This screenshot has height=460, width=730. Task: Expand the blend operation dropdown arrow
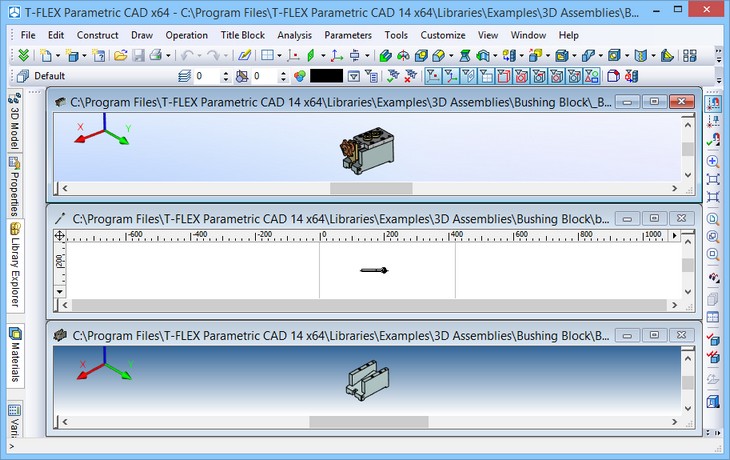click(451, 56)
